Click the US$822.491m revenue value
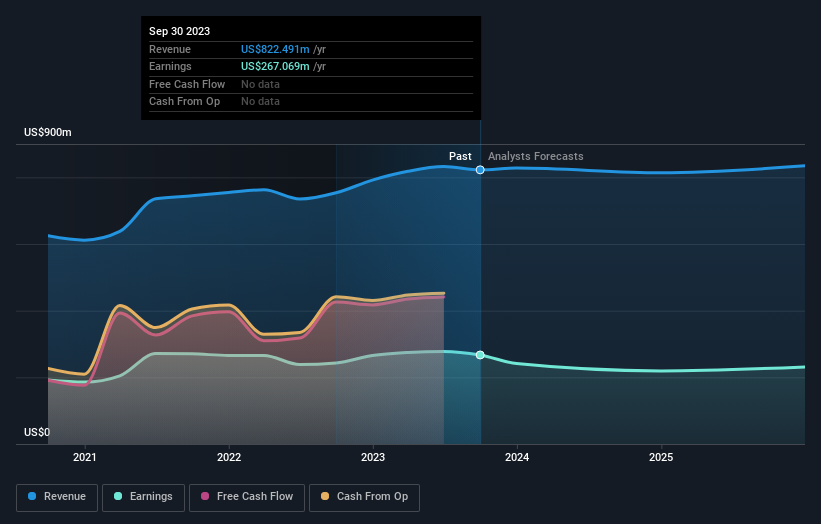Viewport: 821px width, 524px height. point(275,49)
